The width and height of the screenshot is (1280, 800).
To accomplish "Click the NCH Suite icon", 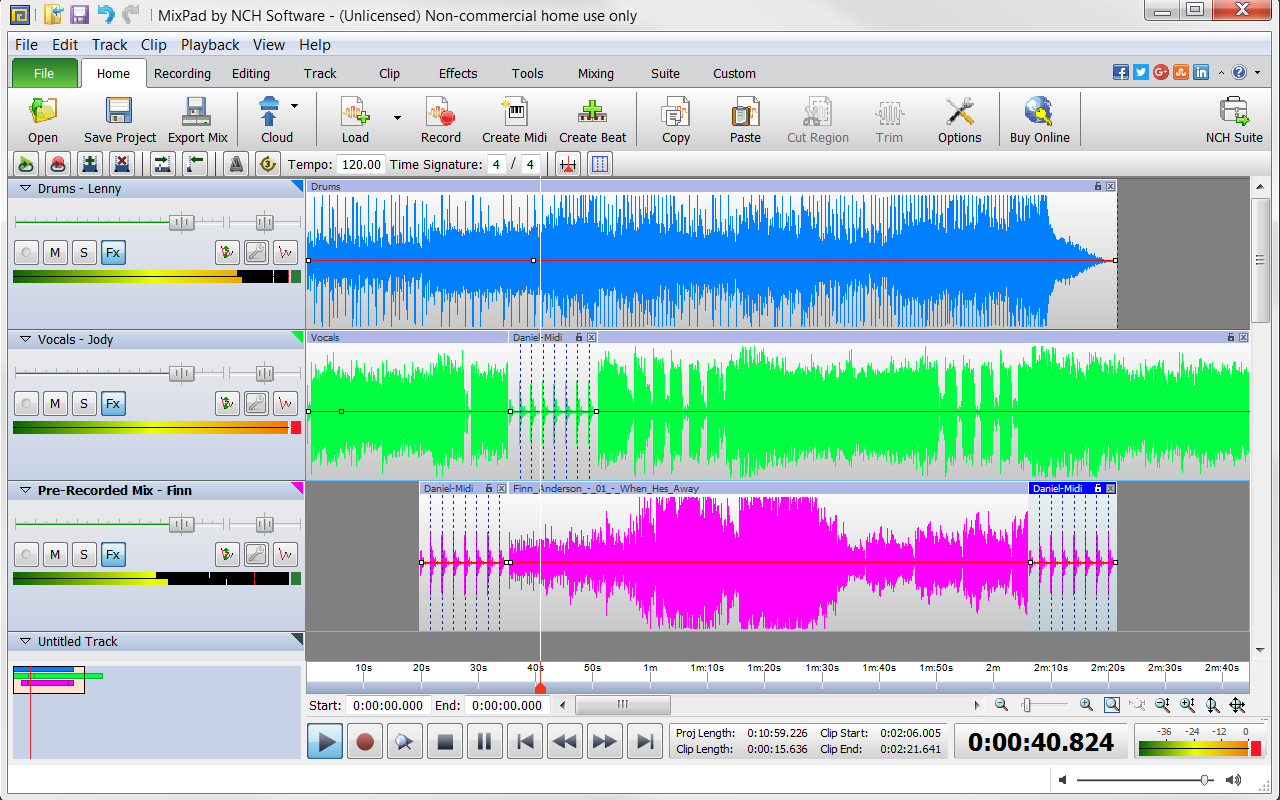I will (x=1234, y=118).
